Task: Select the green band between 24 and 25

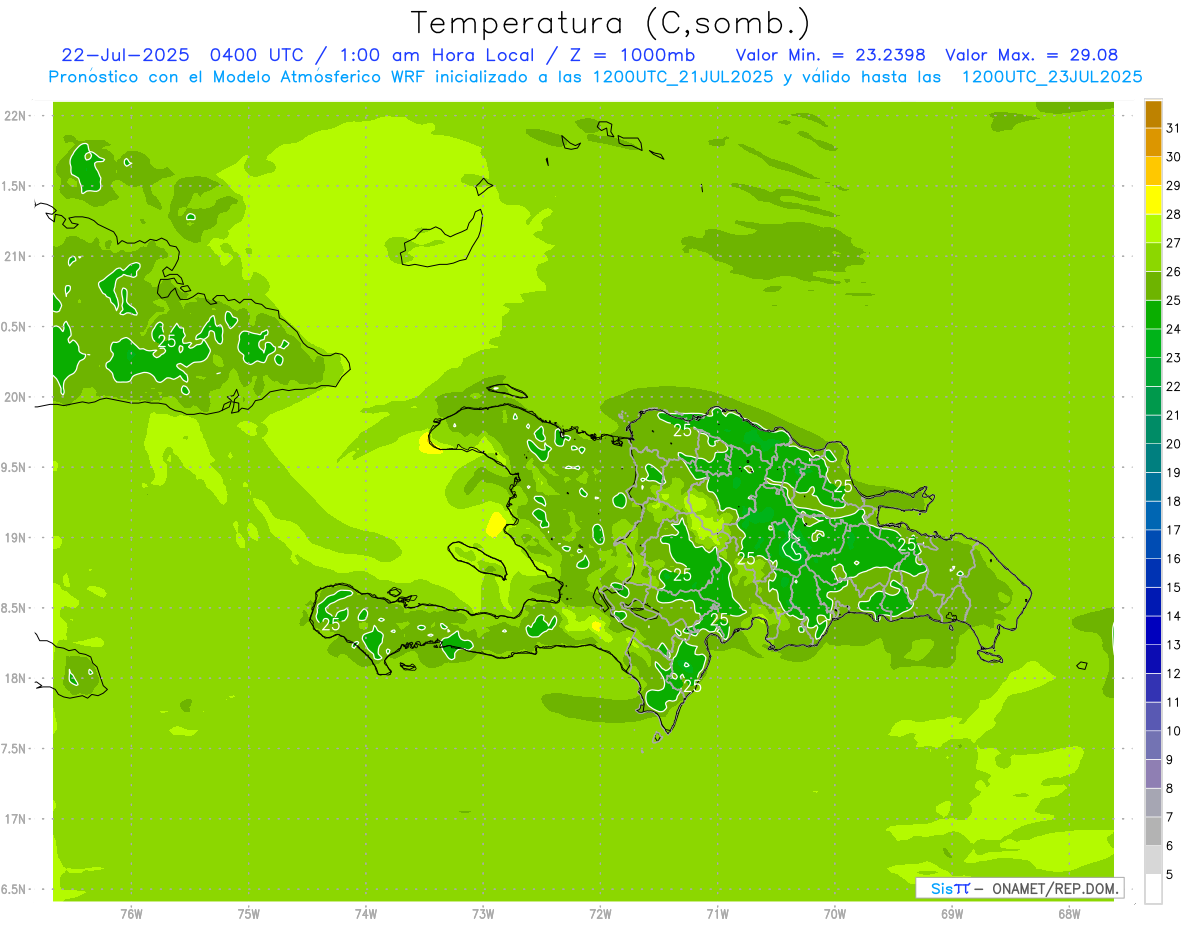Action: tap(1153, 316)
